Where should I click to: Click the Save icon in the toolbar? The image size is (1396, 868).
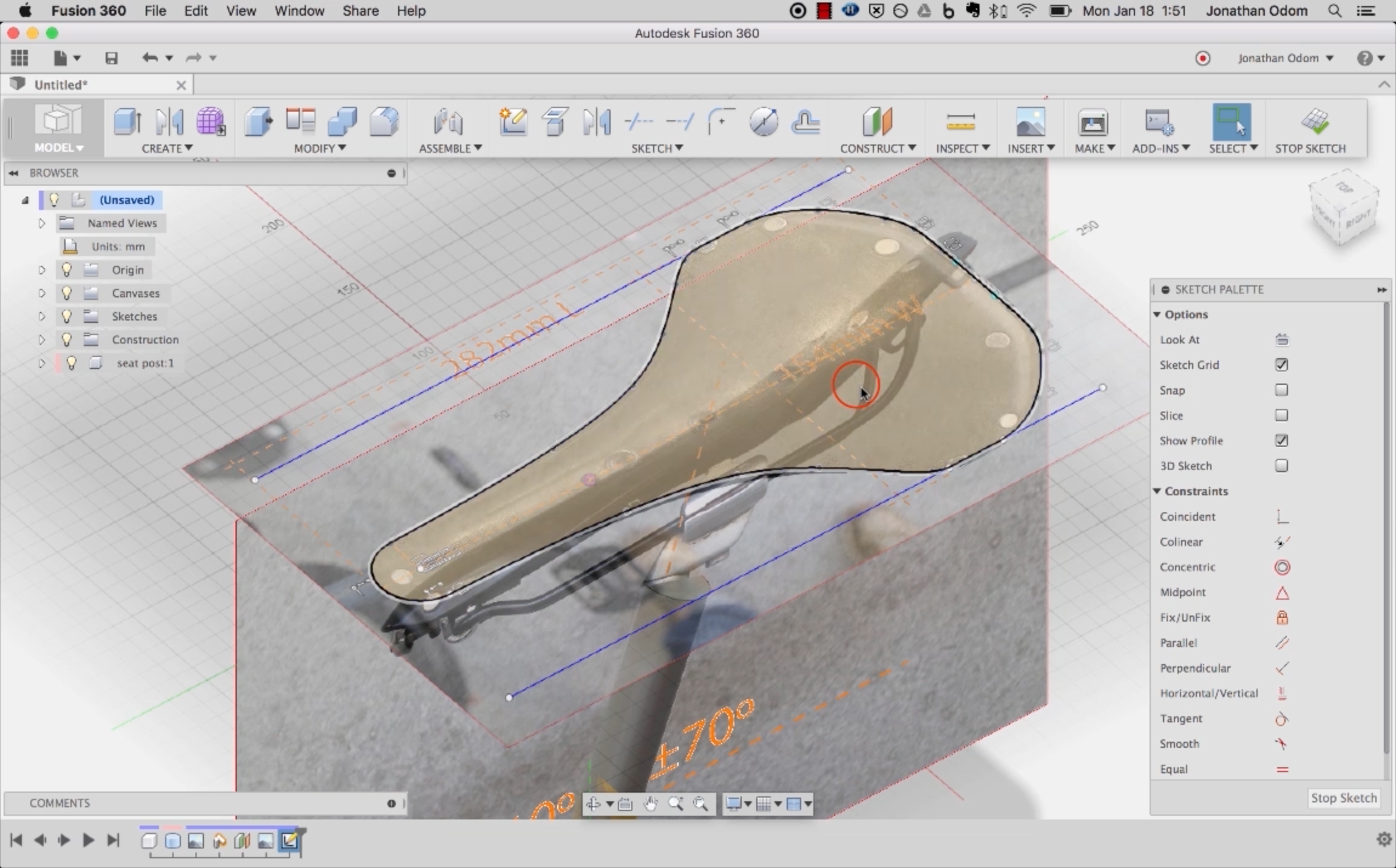click(x=111, y=58)
